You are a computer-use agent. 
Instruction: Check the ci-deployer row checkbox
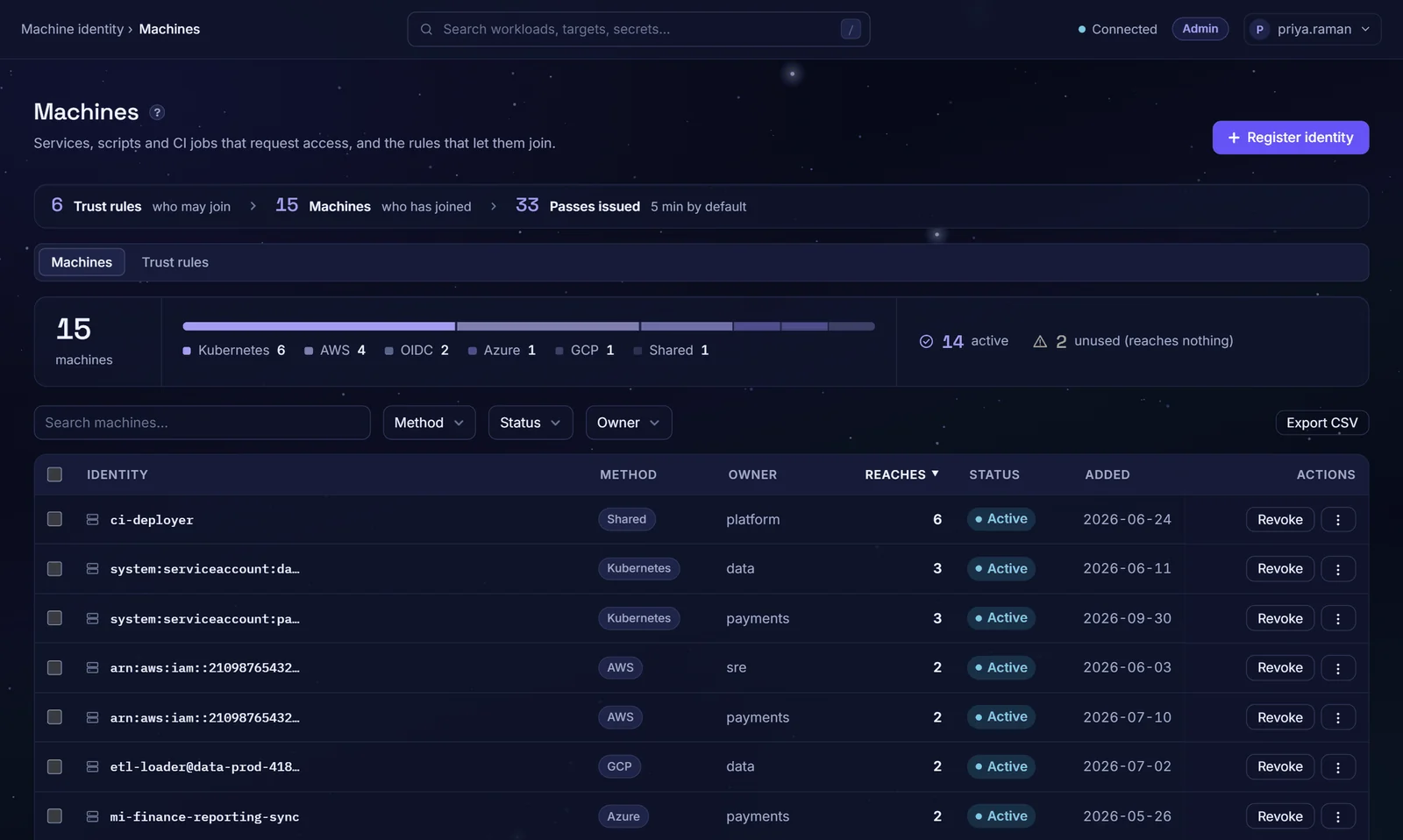tap(54, 519)
